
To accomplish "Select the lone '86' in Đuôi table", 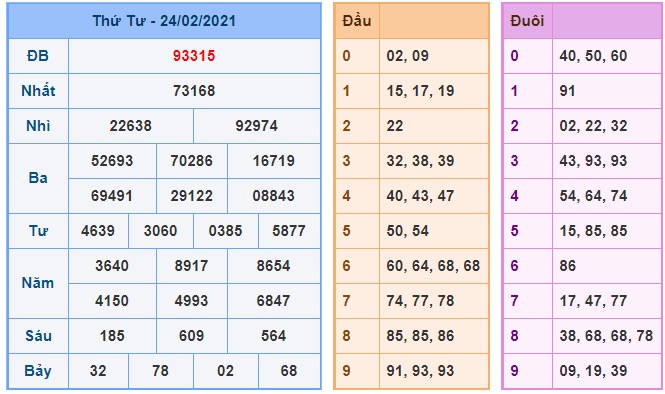I will pyautogui.click(x=568, y=265).
